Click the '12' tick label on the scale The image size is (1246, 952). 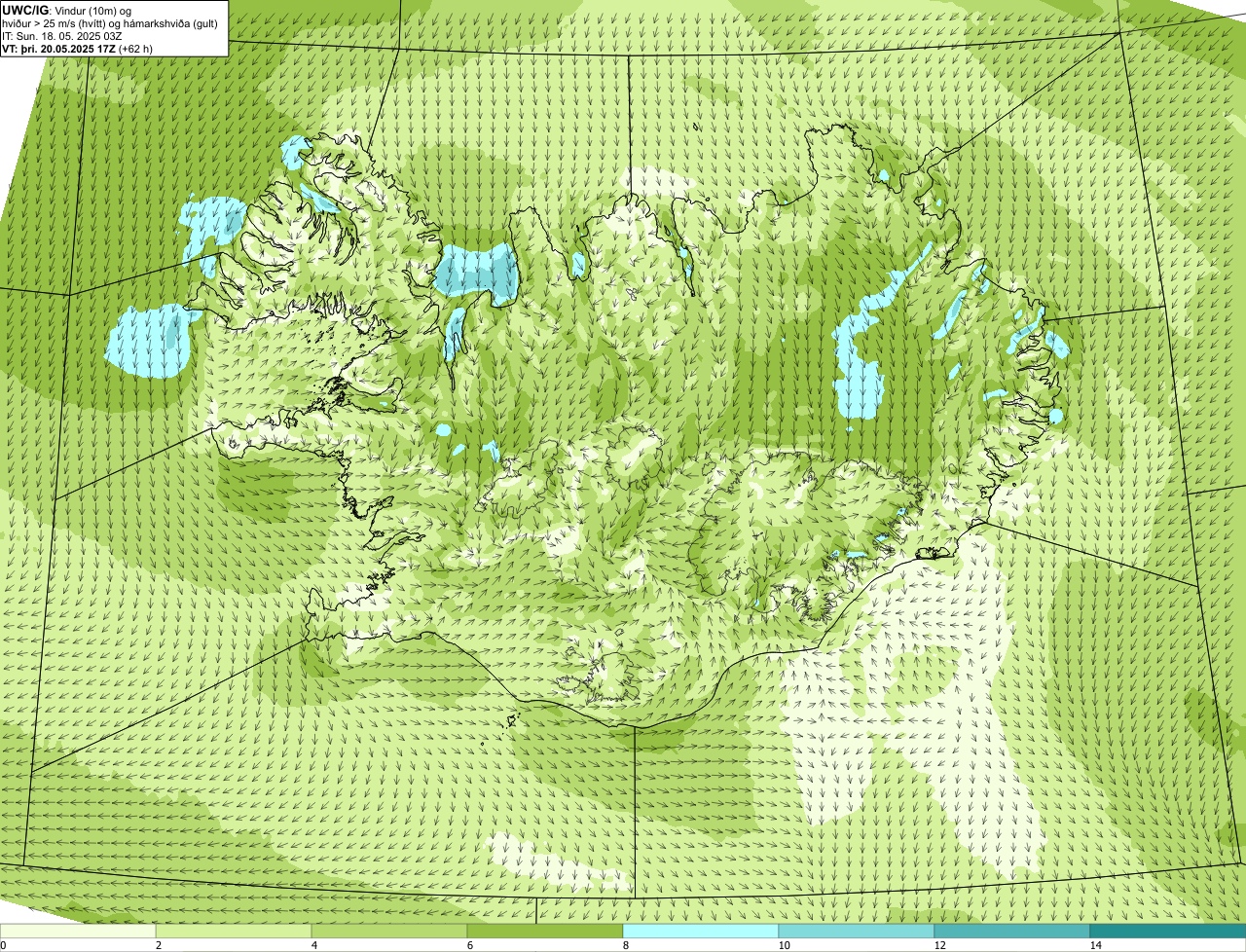(939, 945)
